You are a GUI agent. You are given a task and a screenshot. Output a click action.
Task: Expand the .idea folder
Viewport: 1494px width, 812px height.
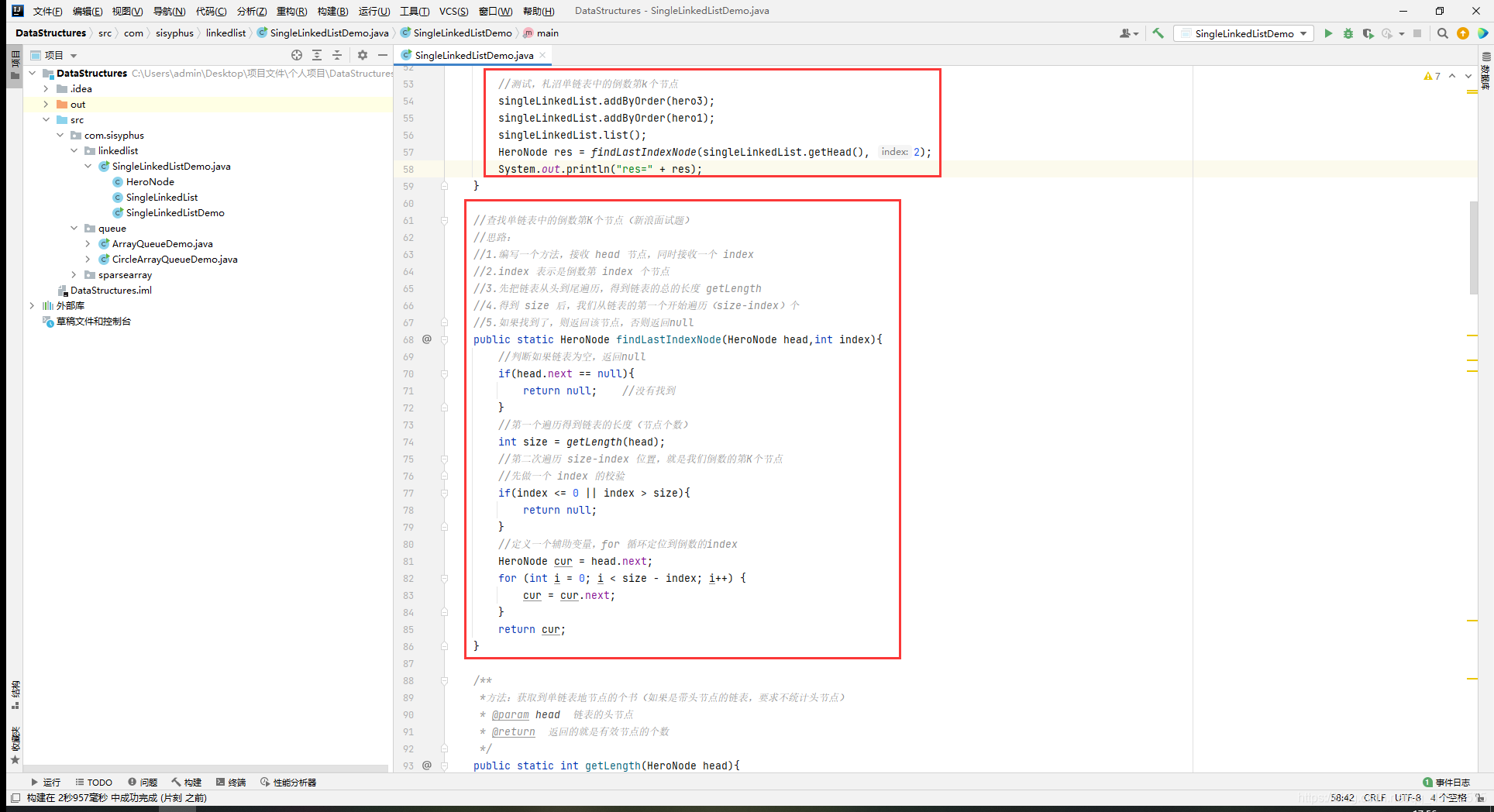(46, 89)
